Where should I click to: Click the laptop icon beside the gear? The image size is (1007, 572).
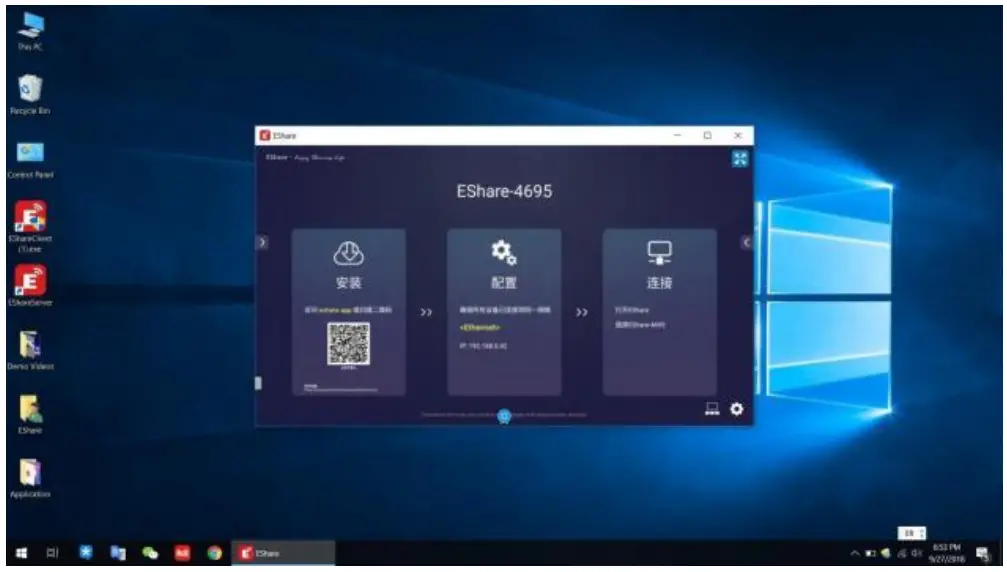[712, 409]
